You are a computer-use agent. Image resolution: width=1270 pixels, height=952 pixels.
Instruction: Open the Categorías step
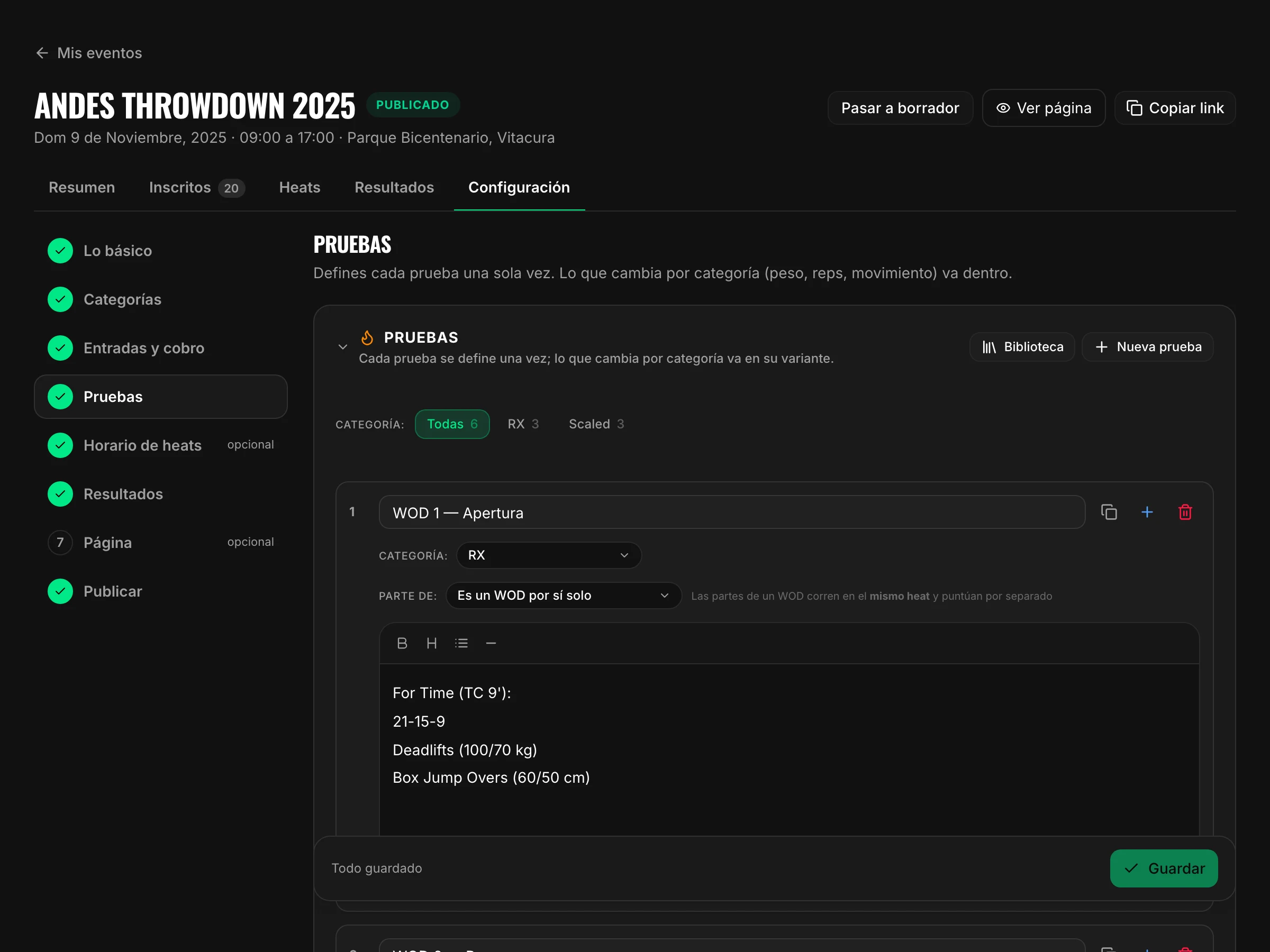tap(160, 299)
